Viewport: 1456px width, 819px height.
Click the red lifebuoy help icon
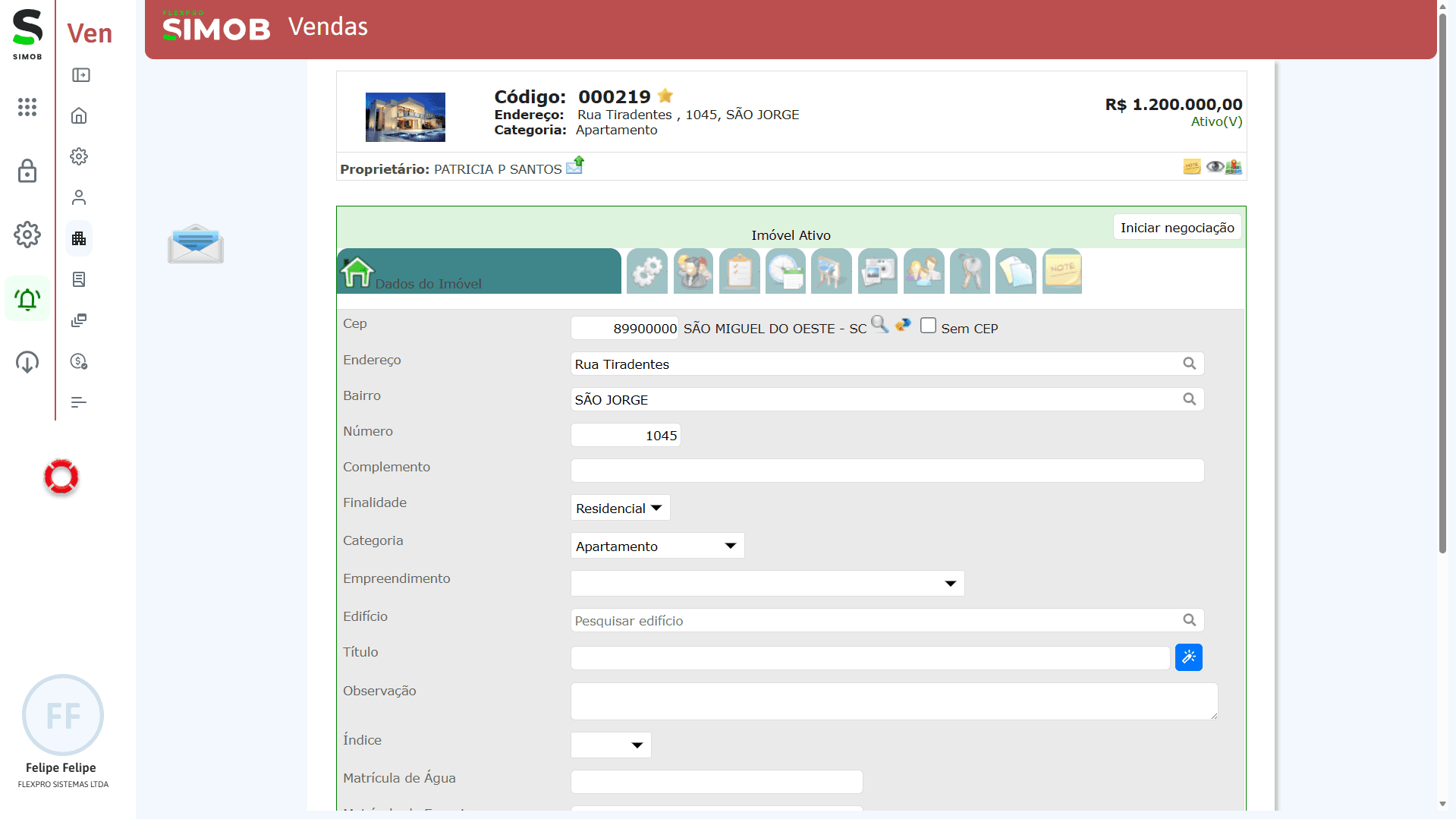61,477
